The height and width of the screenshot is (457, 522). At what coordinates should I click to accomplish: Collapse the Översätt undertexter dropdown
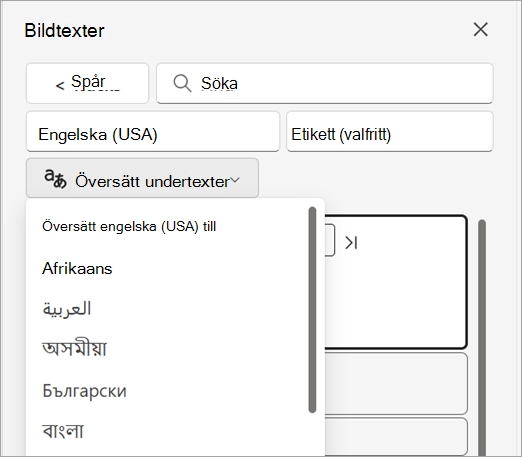142,178
